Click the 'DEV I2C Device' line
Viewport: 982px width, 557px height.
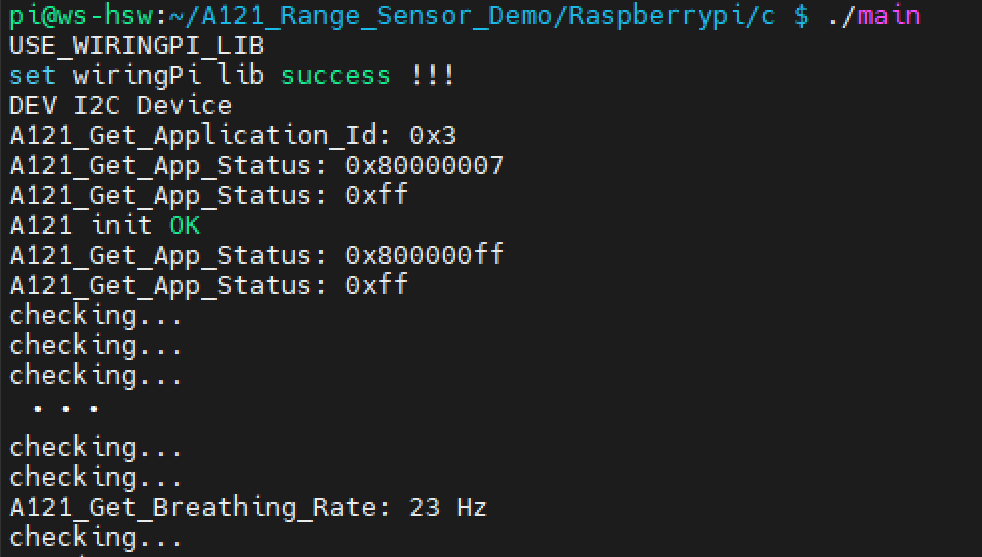[121, 105]
